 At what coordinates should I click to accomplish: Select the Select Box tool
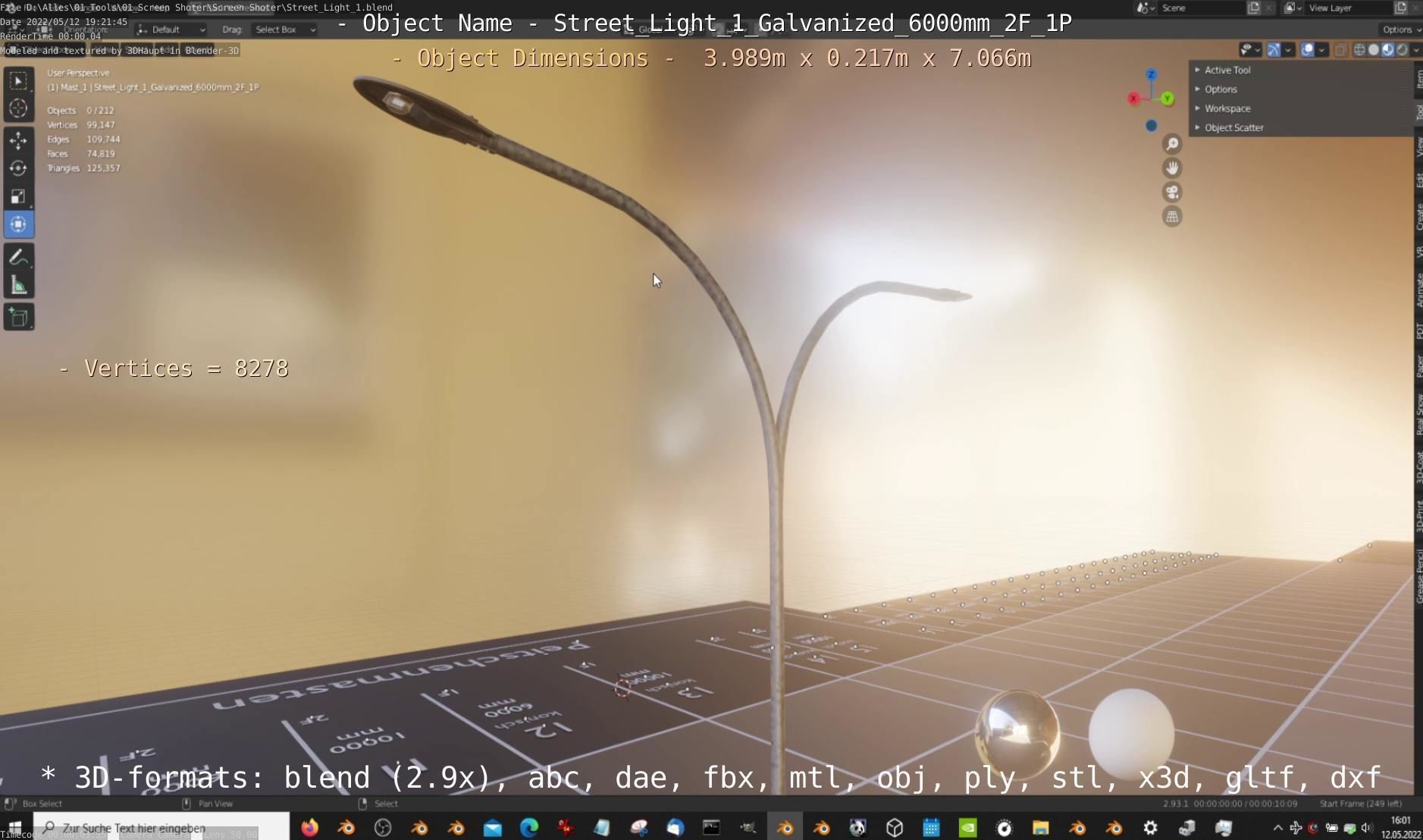click(x=19, y=80)
